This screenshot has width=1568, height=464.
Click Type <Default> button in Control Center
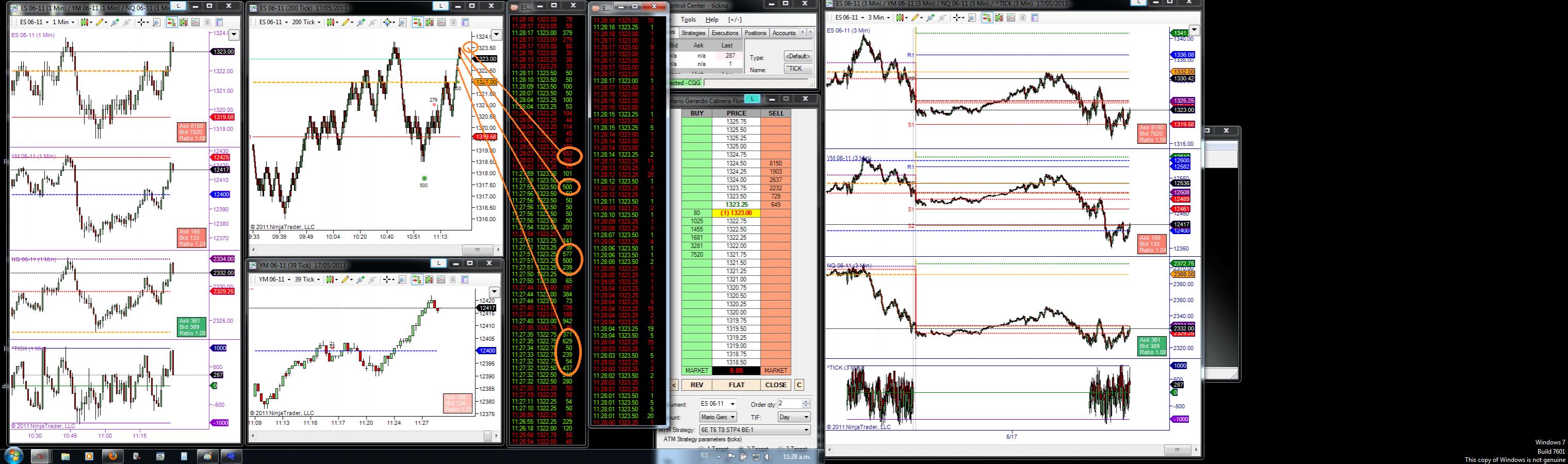[798, 56]
